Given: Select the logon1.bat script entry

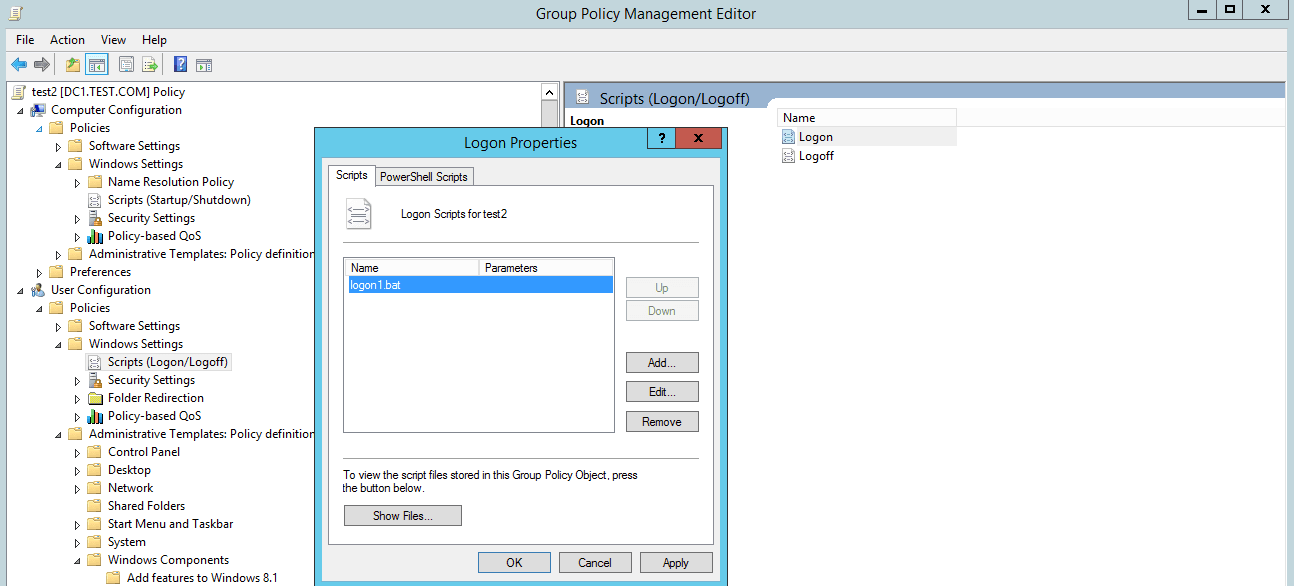Looking at the screenshot, I should (478, 285).
